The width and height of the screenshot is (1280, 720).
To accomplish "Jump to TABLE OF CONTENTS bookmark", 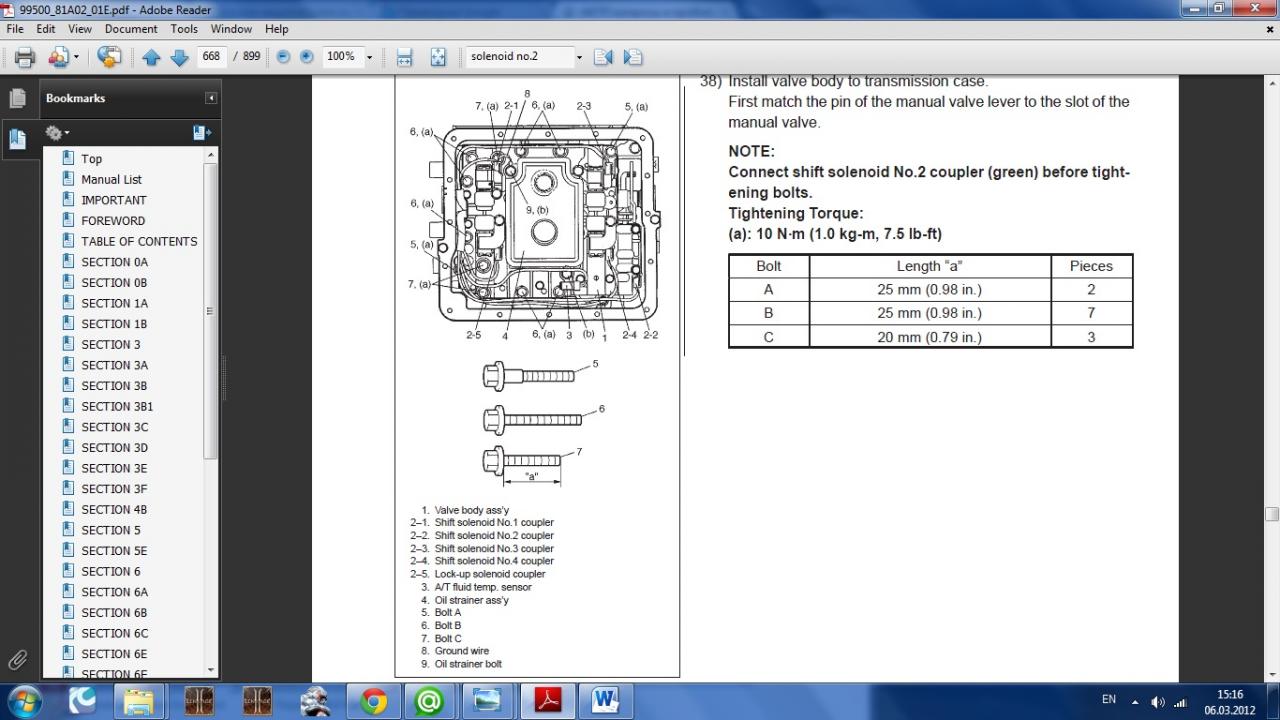I will pyautogui.click(x=139, y=241).
